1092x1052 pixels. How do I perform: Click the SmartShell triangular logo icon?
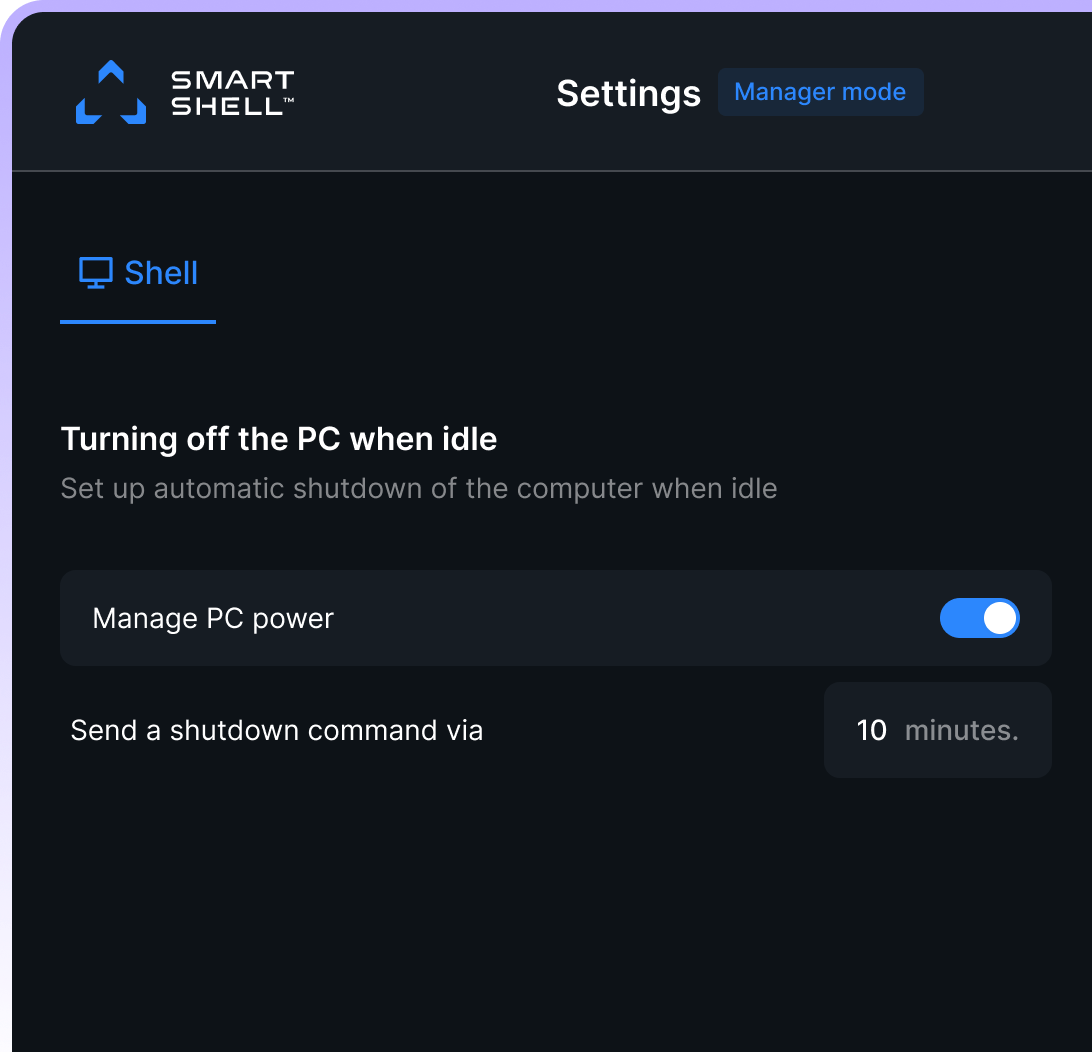pyautogui.click(x=111, y=93)
